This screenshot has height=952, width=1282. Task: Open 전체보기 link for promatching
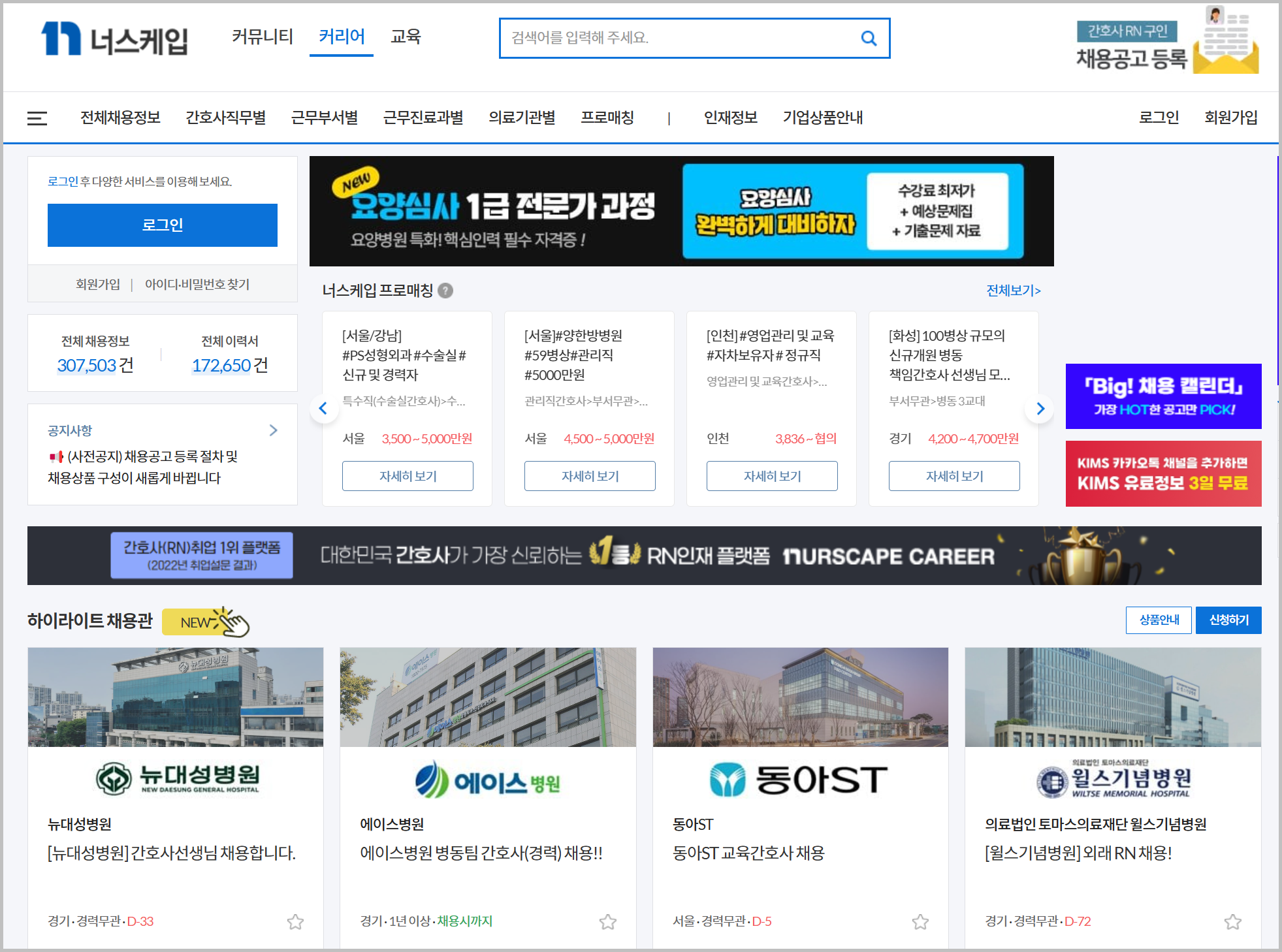click(x=1013, y=291)
